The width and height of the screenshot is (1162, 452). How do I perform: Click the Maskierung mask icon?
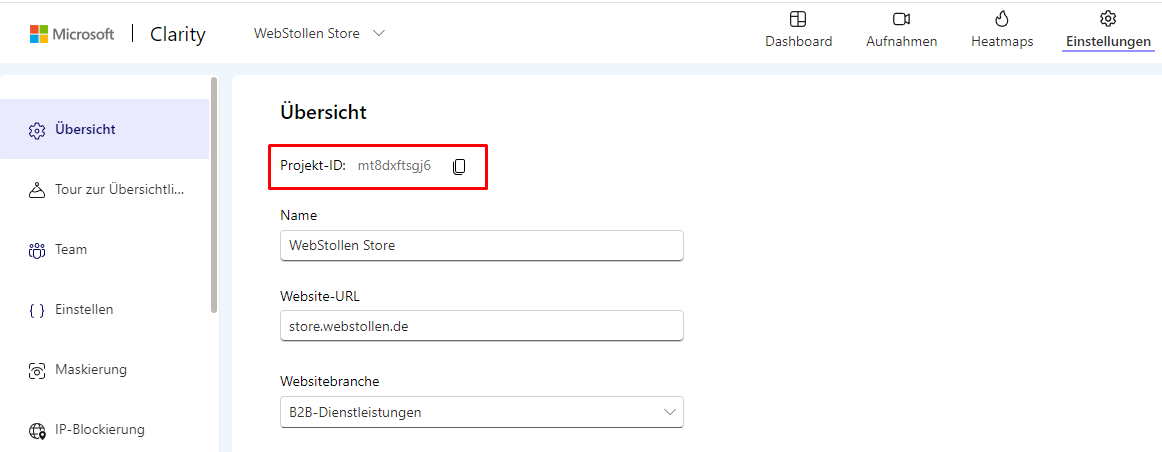37,370
